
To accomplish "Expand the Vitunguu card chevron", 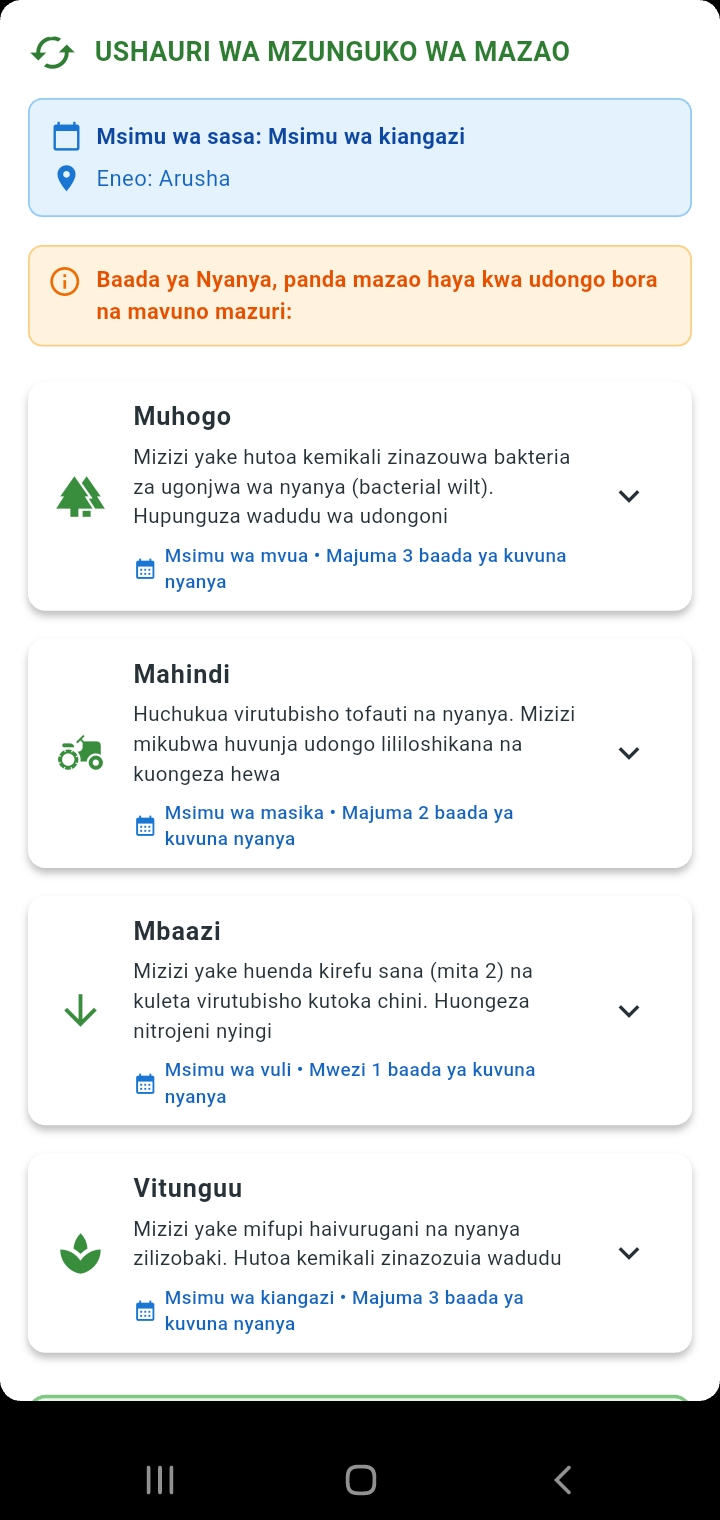I will click(628, 1253).
